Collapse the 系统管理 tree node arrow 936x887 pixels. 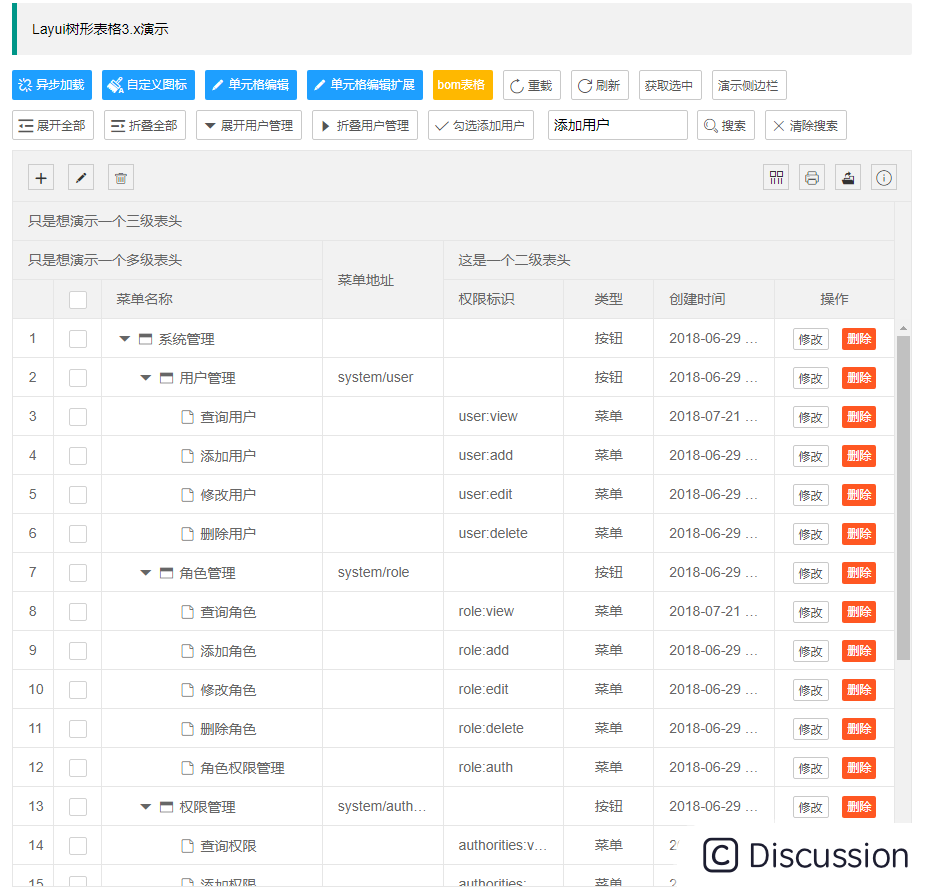pos(124,339)
